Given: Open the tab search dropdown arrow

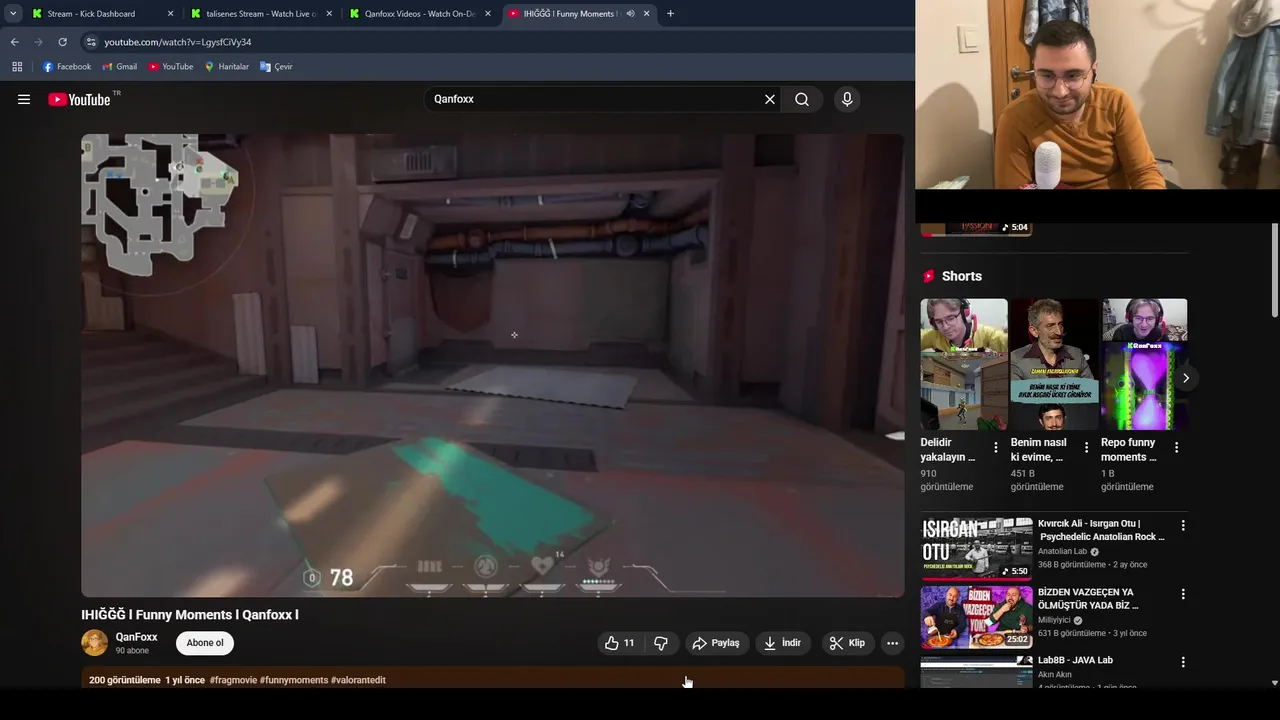Looking at the screenshot, I should click(13, 14).
